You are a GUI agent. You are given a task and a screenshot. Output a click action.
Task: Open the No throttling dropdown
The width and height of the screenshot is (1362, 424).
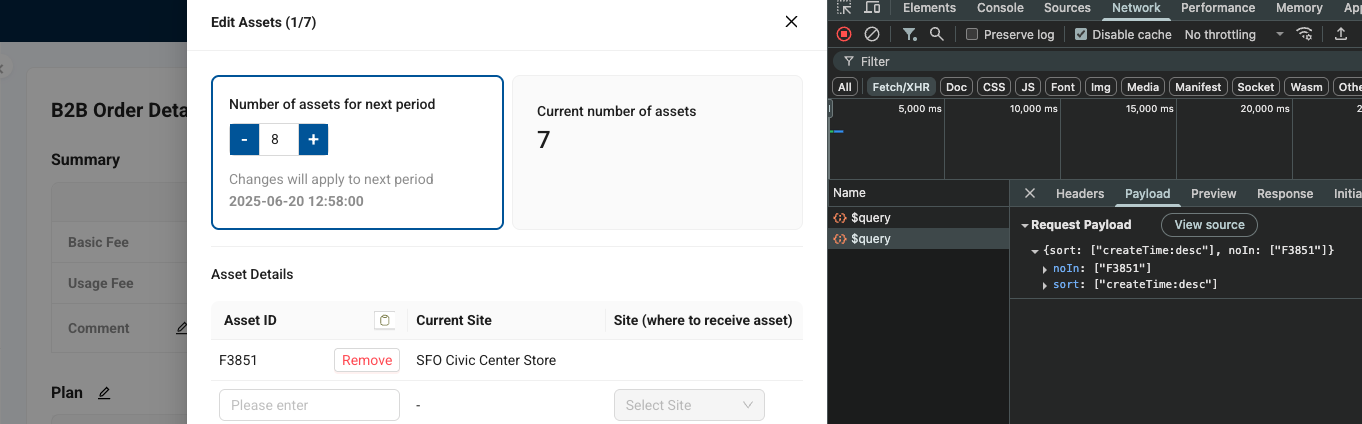[1234, 34]
